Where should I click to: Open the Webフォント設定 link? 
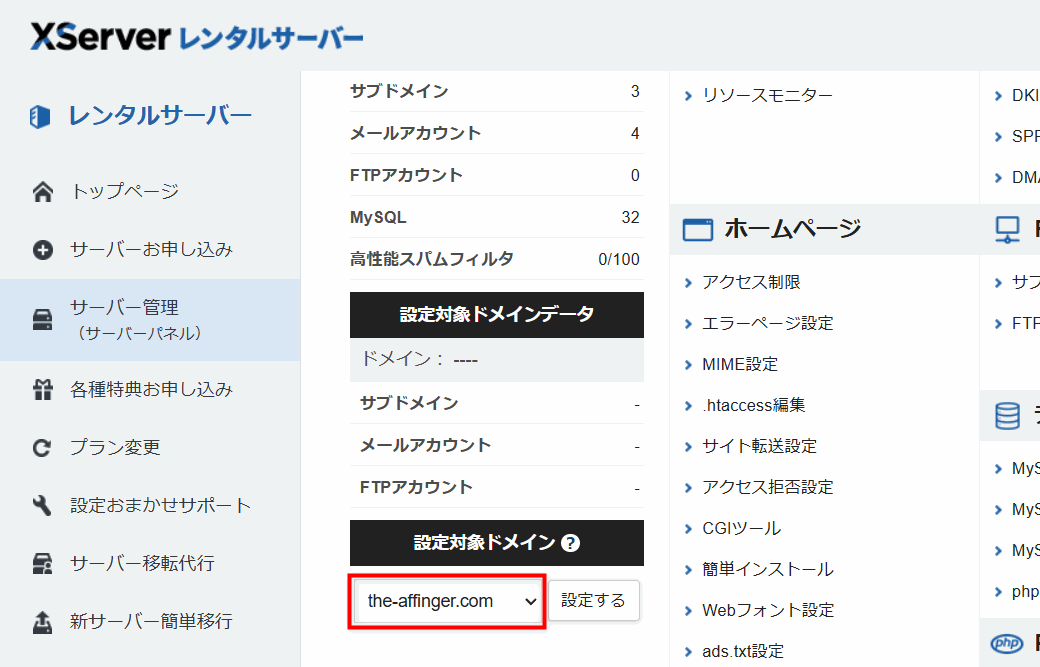[x=768, y=610]
